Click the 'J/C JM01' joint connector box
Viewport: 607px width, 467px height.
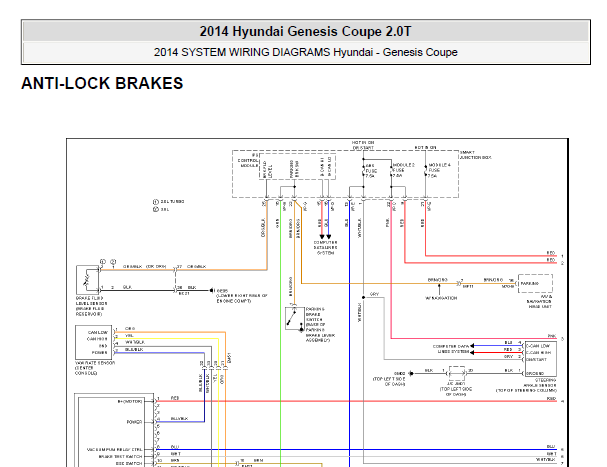[457, 373]
